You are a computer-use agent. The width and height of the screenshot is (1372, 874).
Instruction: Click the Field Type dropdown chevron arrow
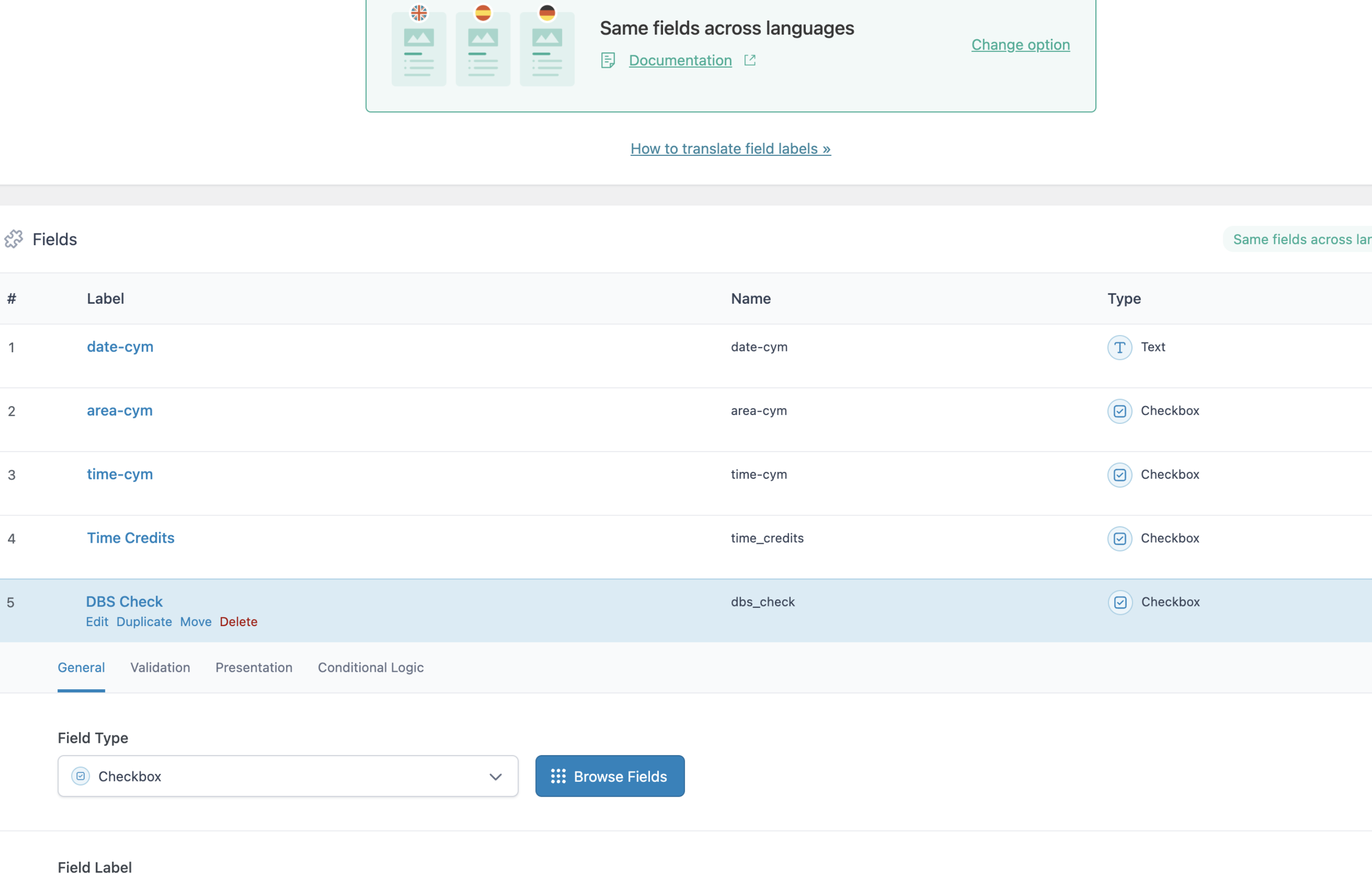point(495,776)
